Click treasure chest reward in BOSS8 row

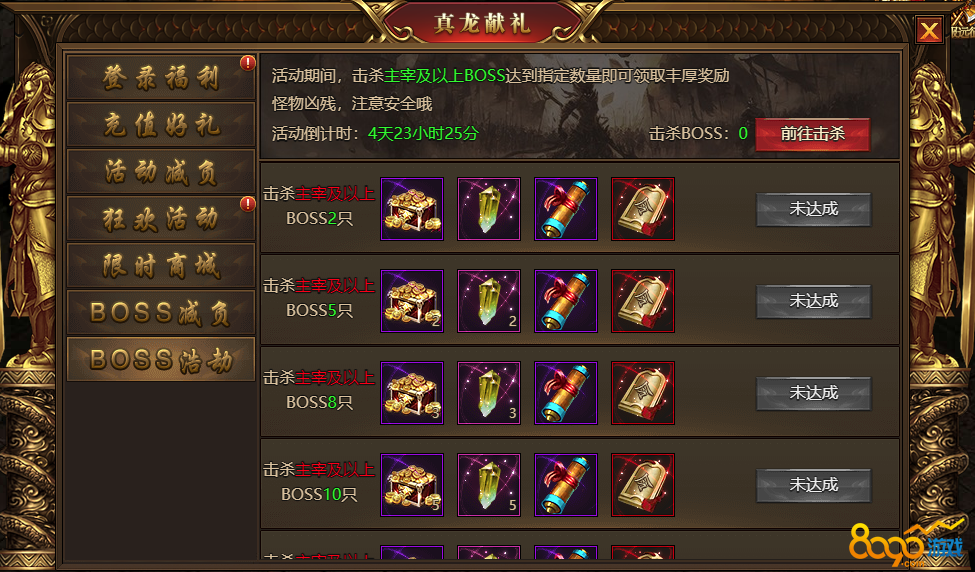[x=412, y=393]
